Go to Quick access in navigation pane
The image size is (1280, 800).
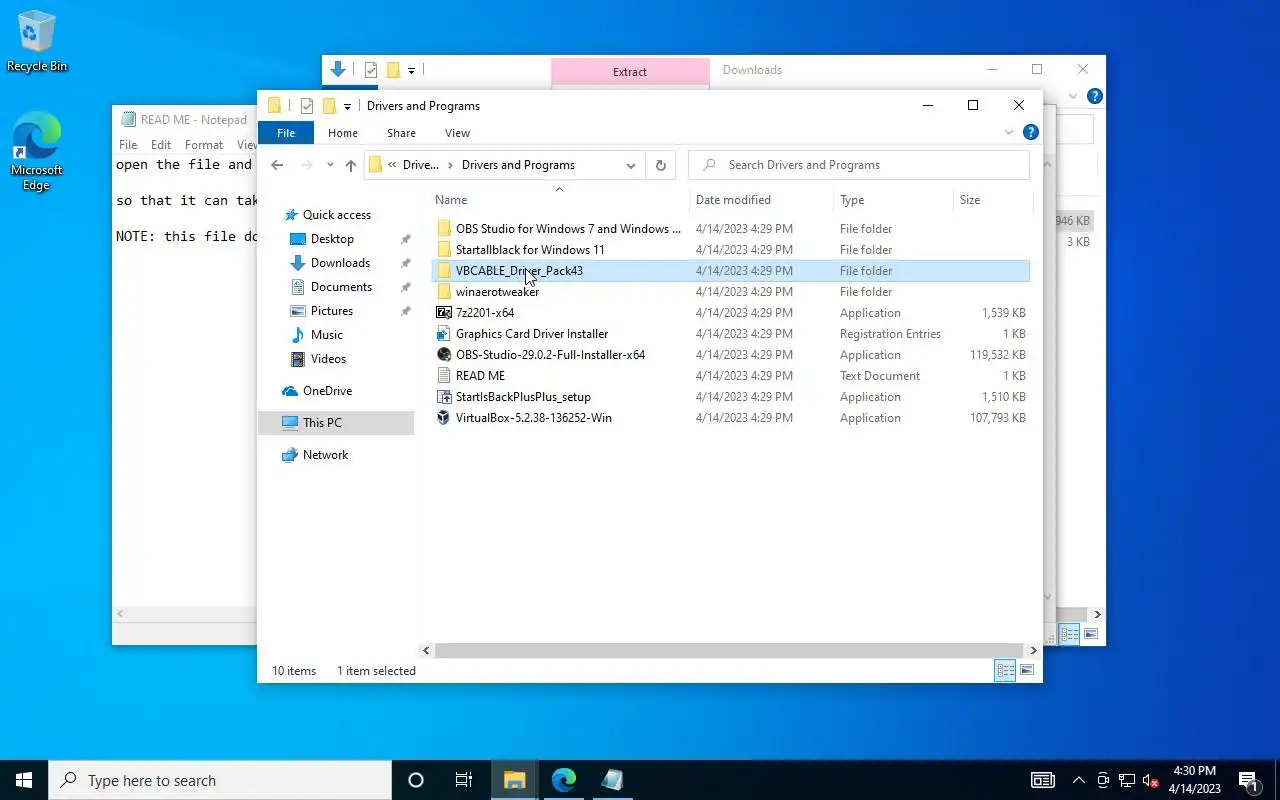337,215
